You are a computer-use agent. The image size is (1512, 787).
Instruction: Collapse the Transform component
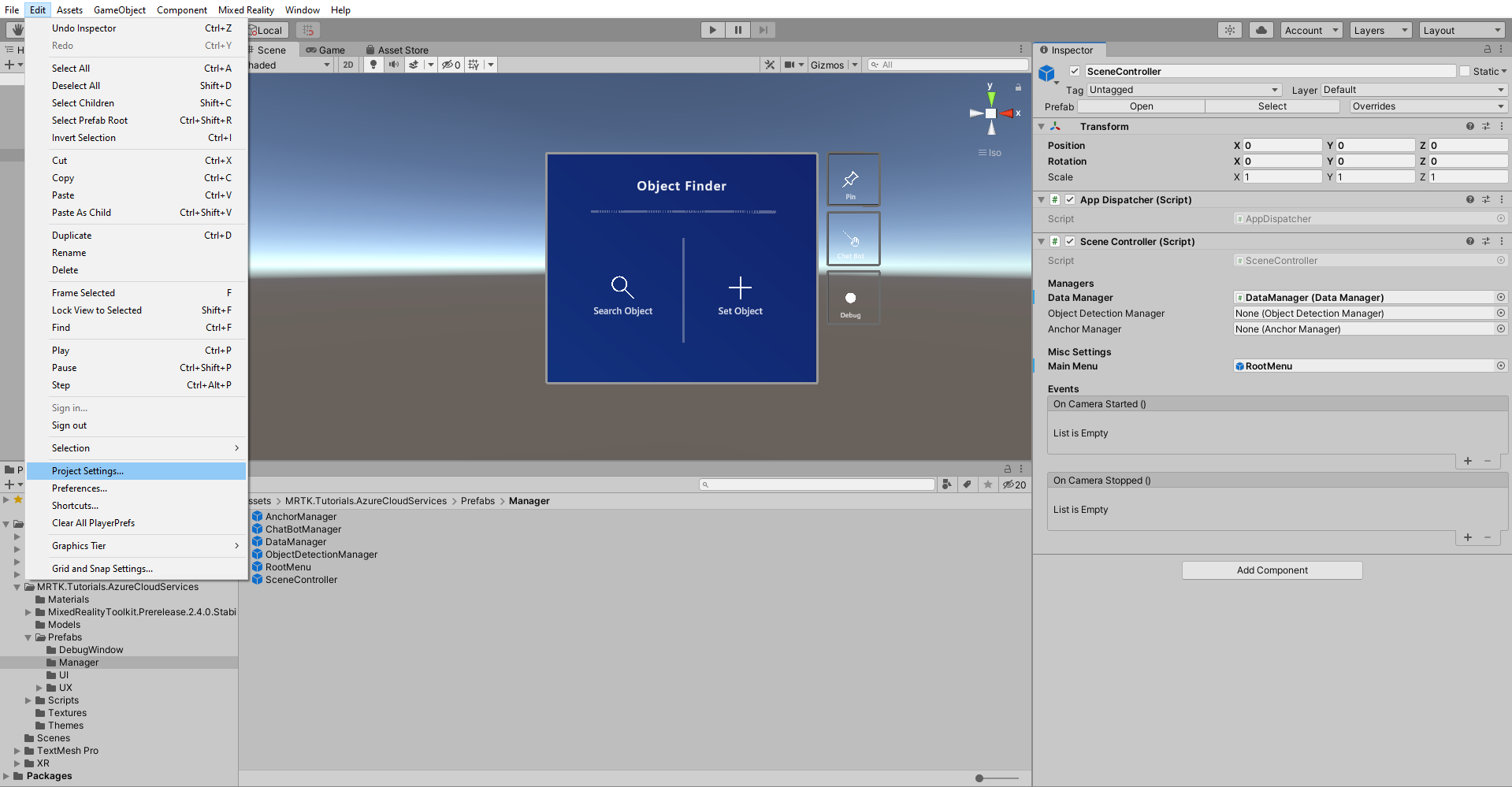pyautogui.click(x=1042, y=126)
